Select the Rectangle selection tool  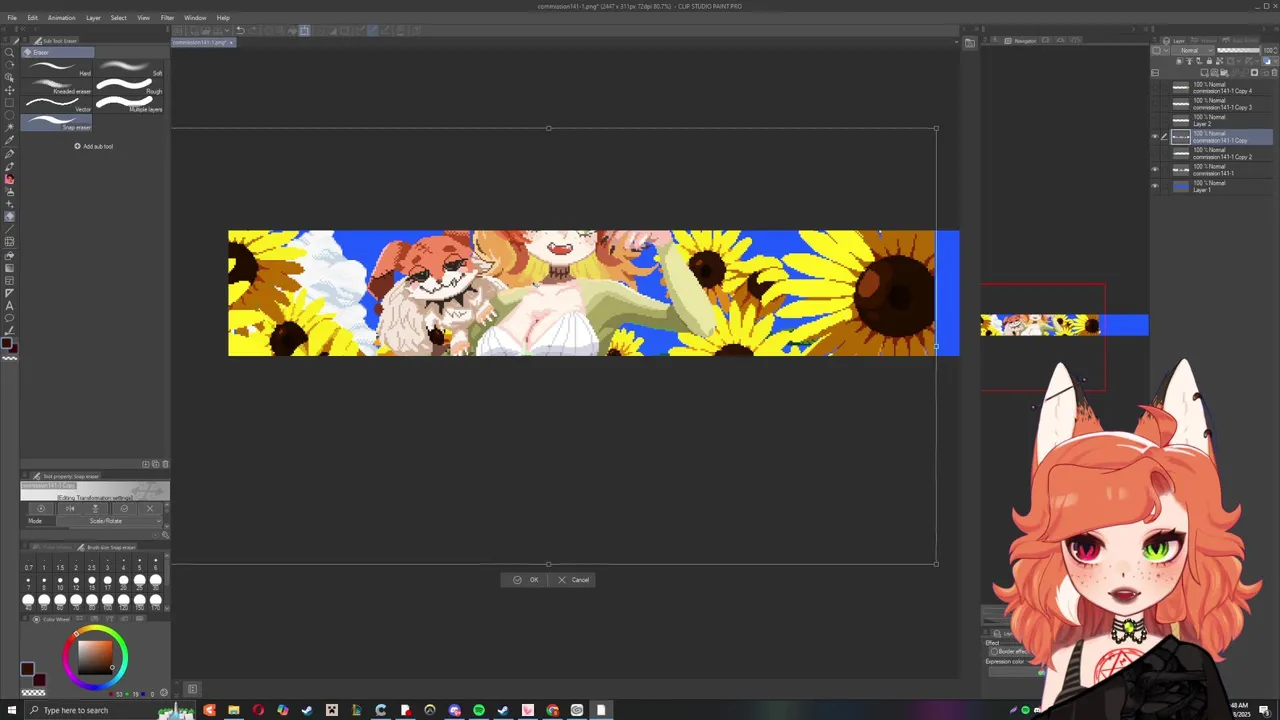(x=9, y=103)
